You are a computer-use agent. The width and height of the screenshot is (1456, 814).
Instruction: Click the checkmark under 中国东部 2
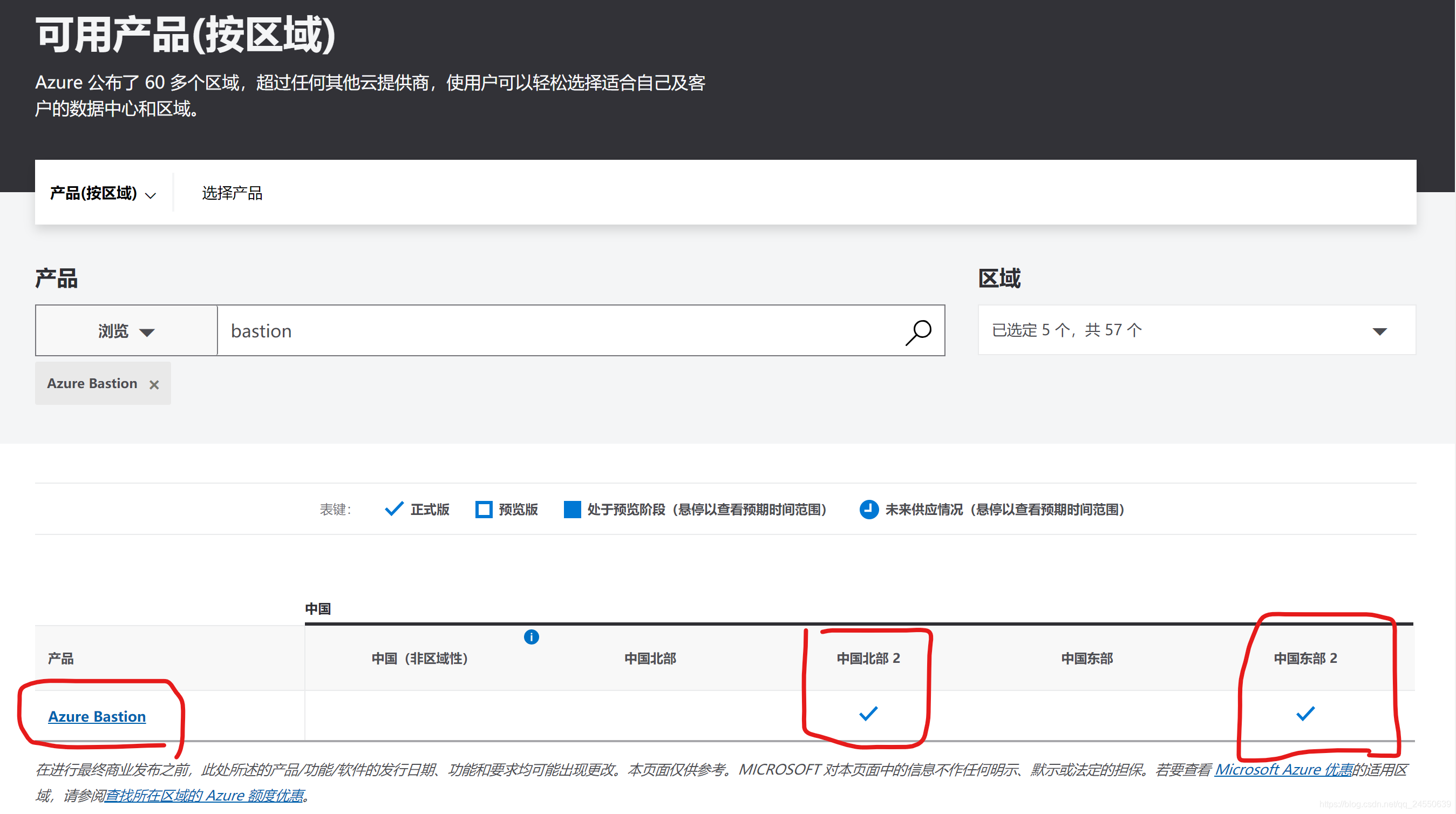click(x=1305, y=714)
